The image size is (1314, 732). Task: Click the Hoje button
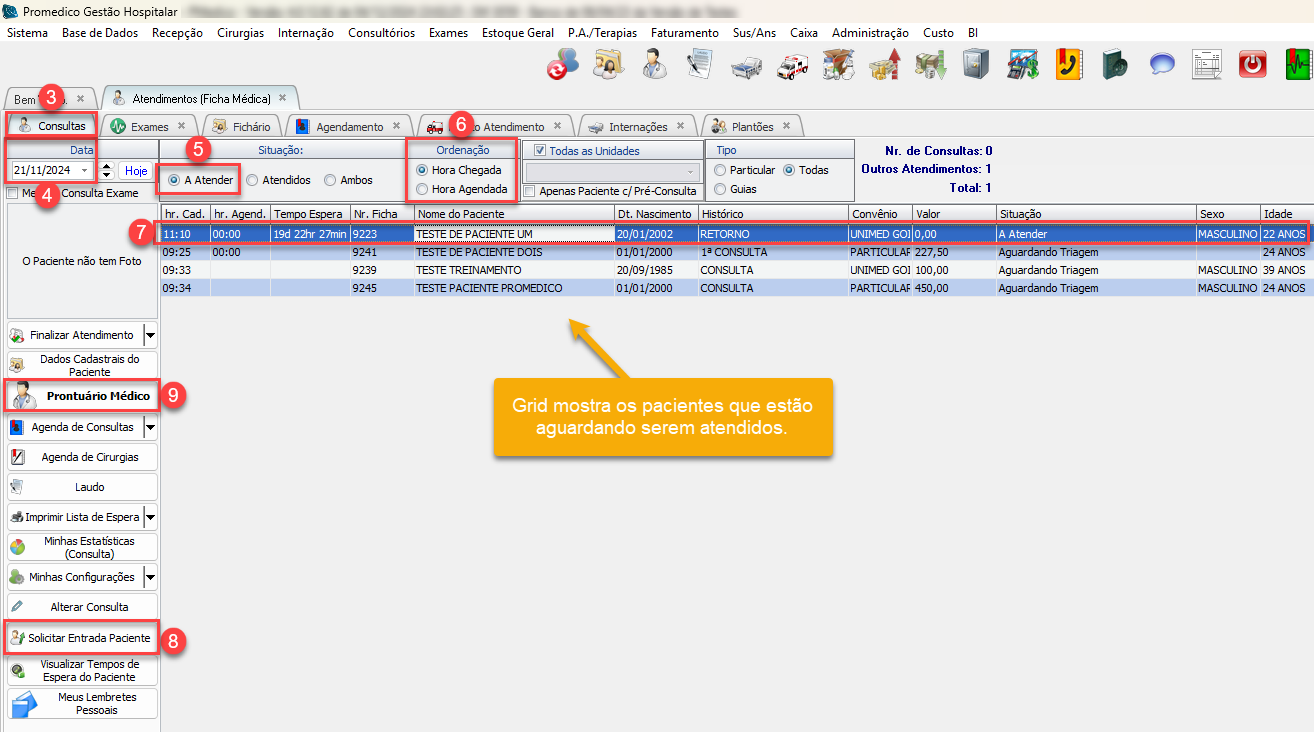tap(136, 171)
